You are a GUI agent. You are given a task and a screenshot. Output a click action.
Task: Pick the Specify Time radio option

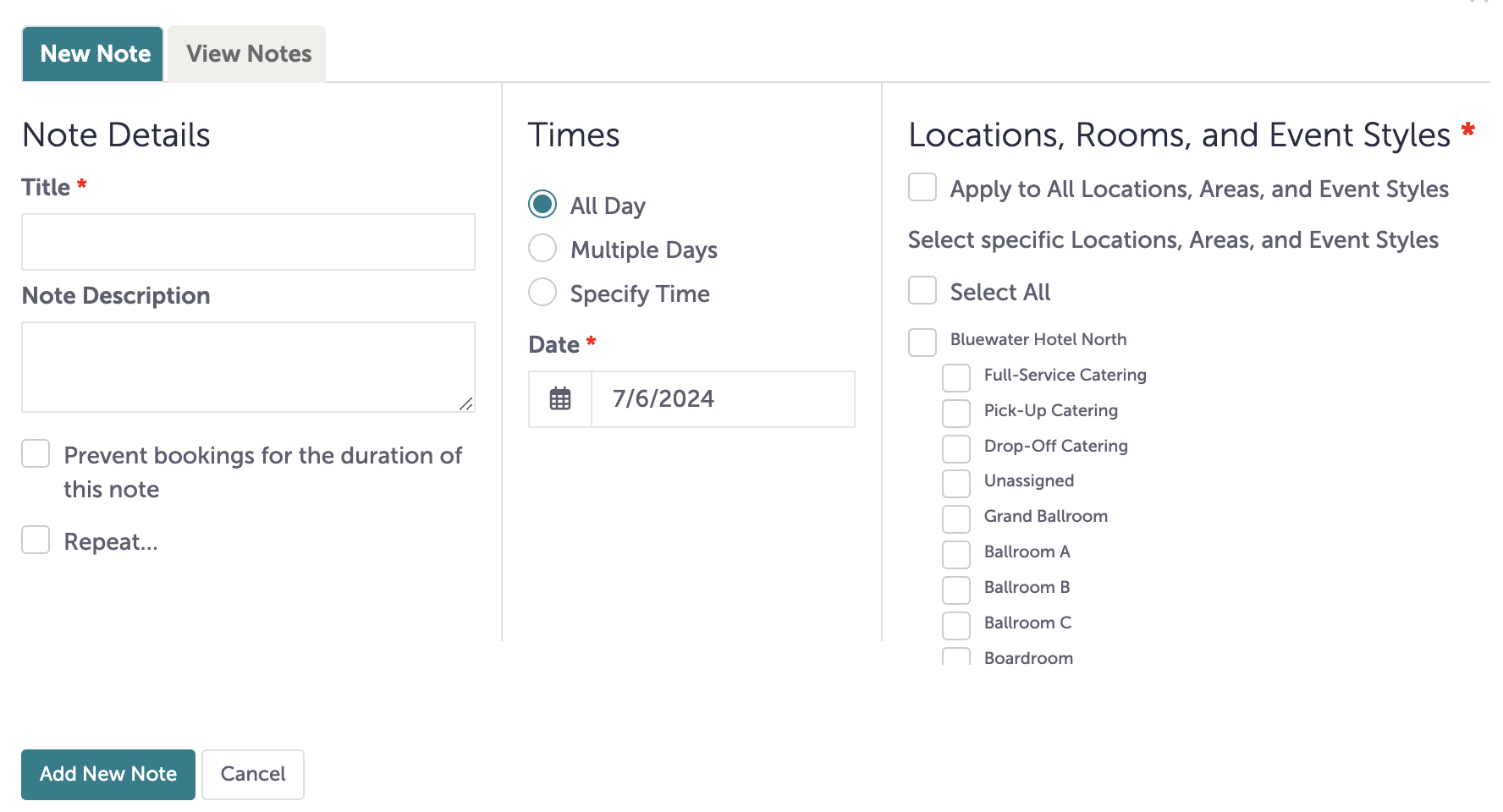pyautogui.click(x=542, y=293)
